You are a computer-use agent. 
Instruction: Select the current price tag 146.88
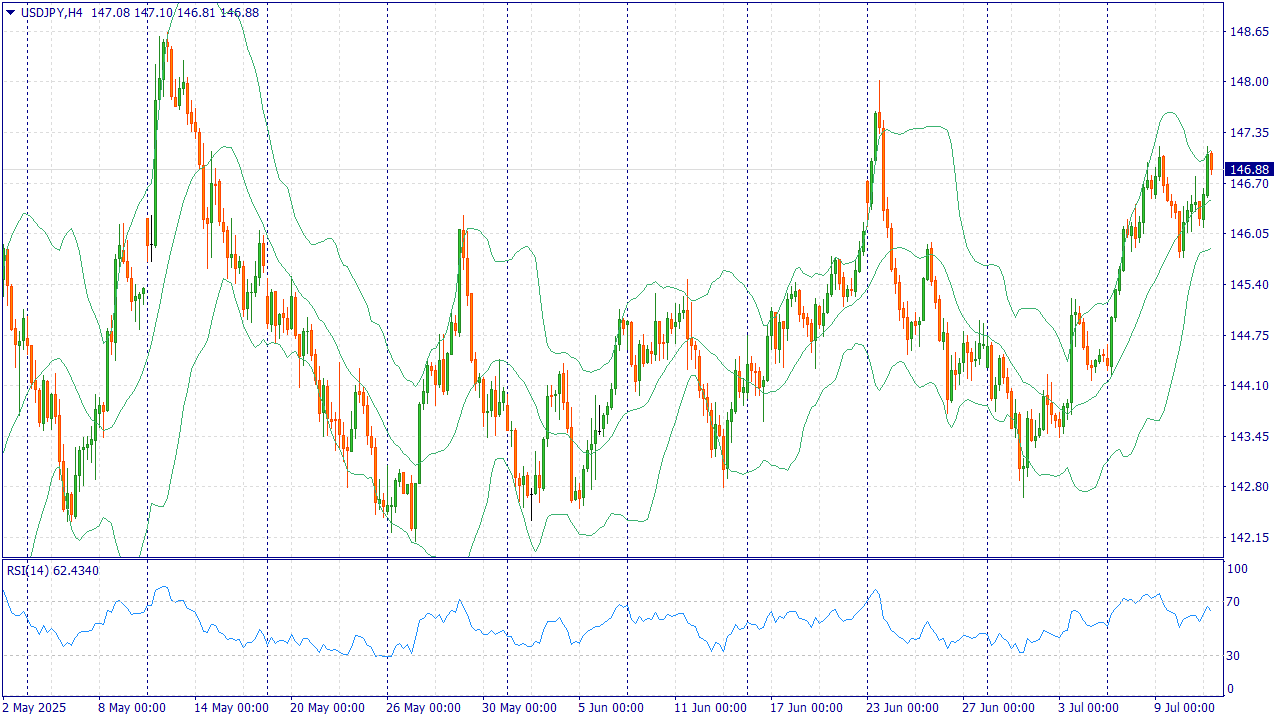(1249, 170)
